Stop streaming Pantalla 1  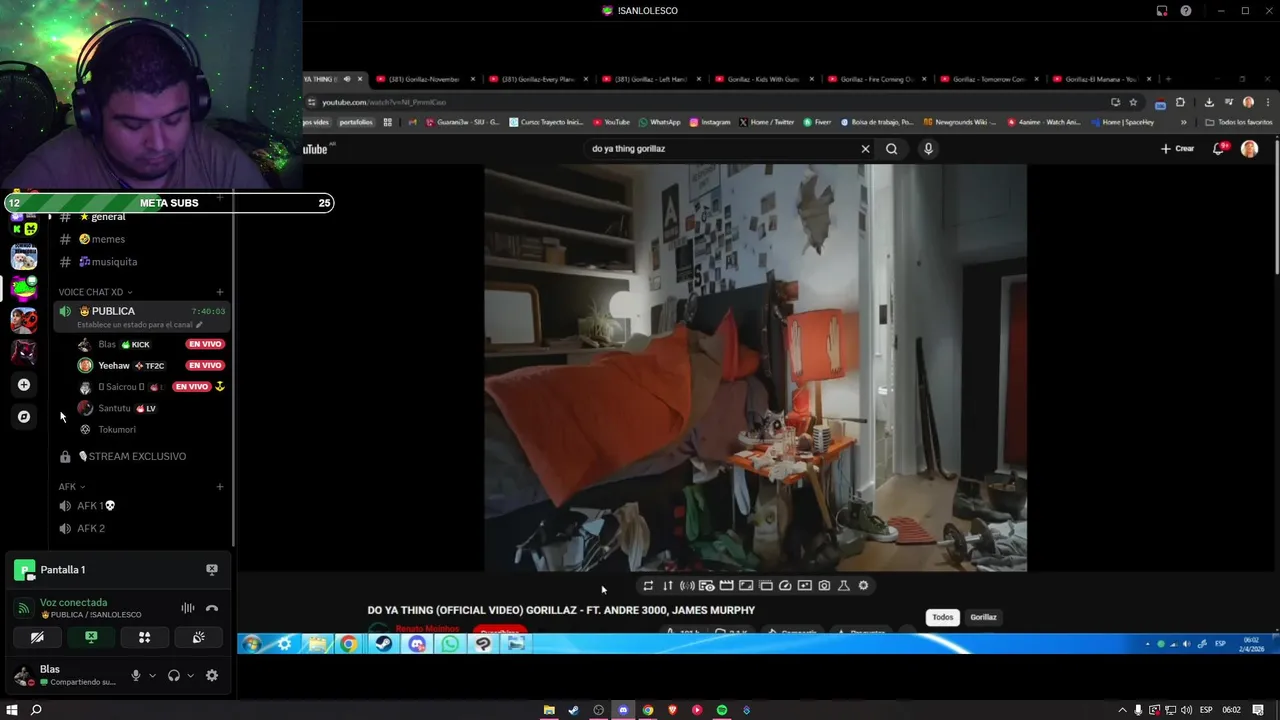(x=212, y=569)
